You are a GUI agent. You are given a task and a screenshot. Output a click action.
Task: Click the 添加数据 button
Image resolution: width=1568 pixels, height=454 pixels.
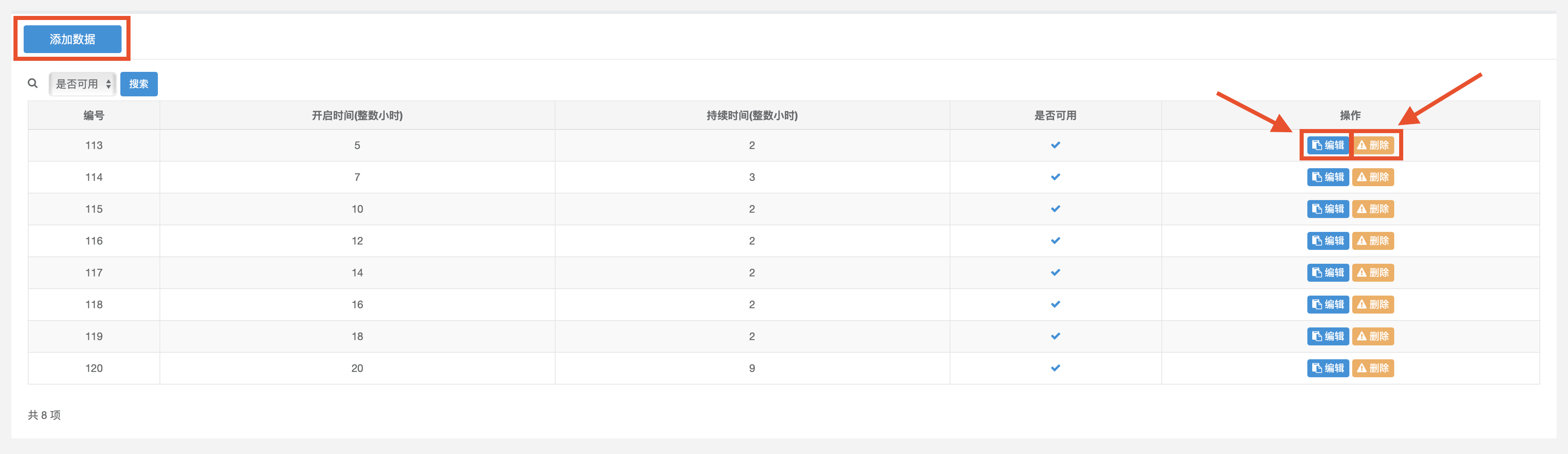click(73, 39)
